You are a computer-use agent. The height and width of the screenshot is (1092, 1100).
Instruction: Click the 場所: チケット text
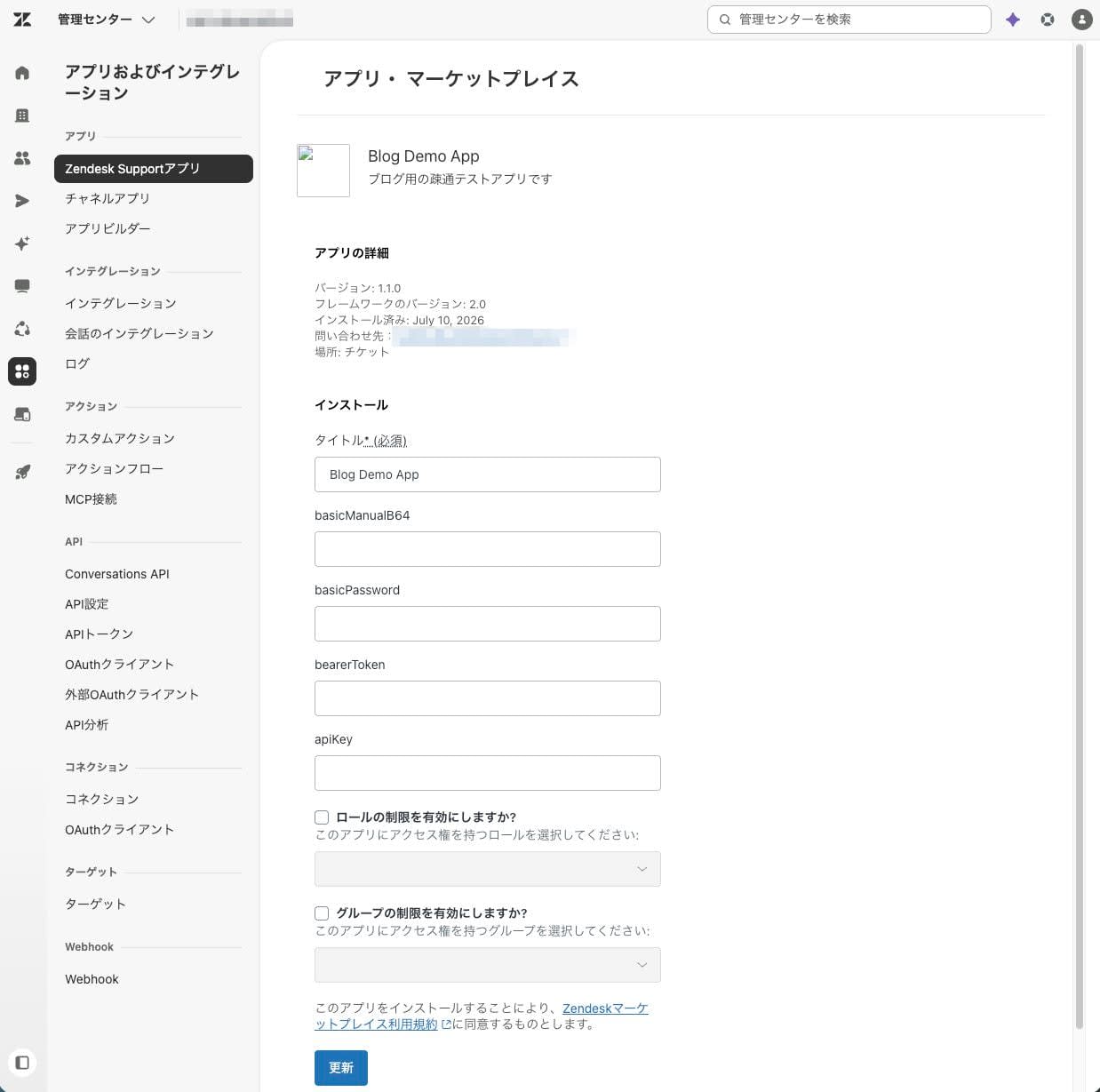[x=352, y=352]
